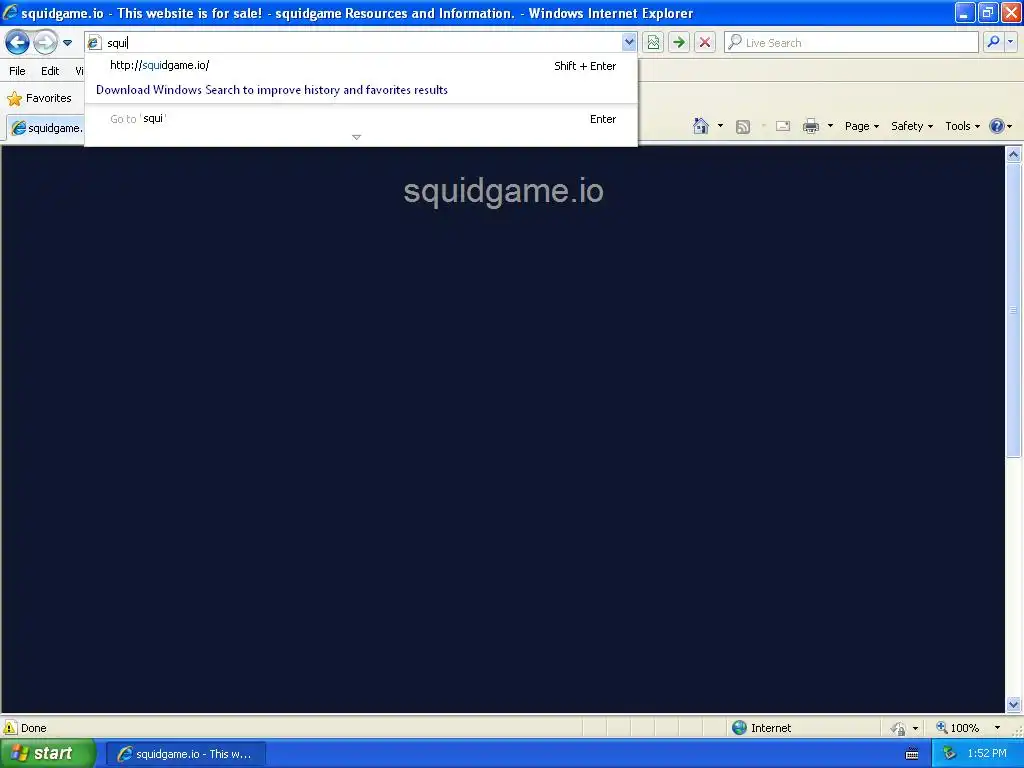The height and width of the screenshot is (768, 1024).
Task: Click the green Go arrow button
Action: click(679, 43)
